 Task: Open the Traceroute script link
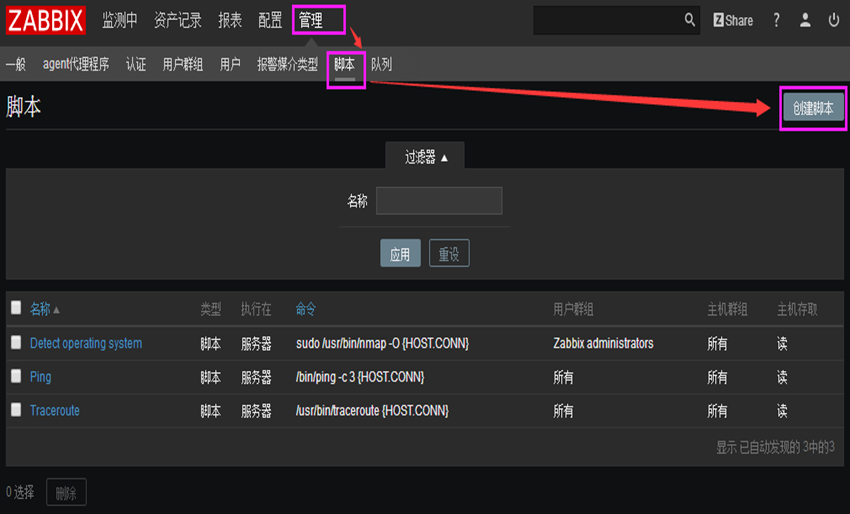click(54, 410)
